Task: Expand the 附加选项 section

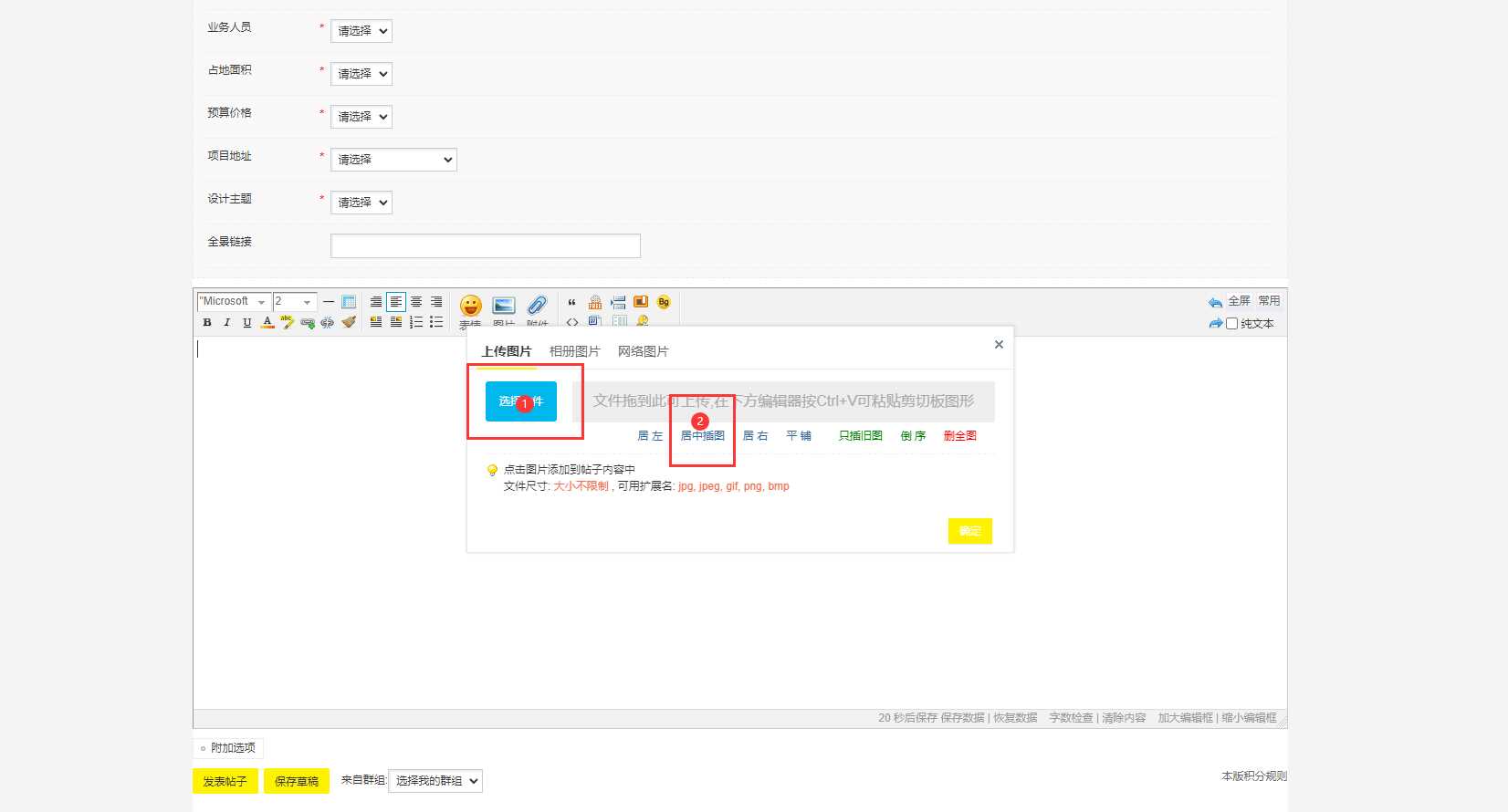Action: [x=228, y=748]
